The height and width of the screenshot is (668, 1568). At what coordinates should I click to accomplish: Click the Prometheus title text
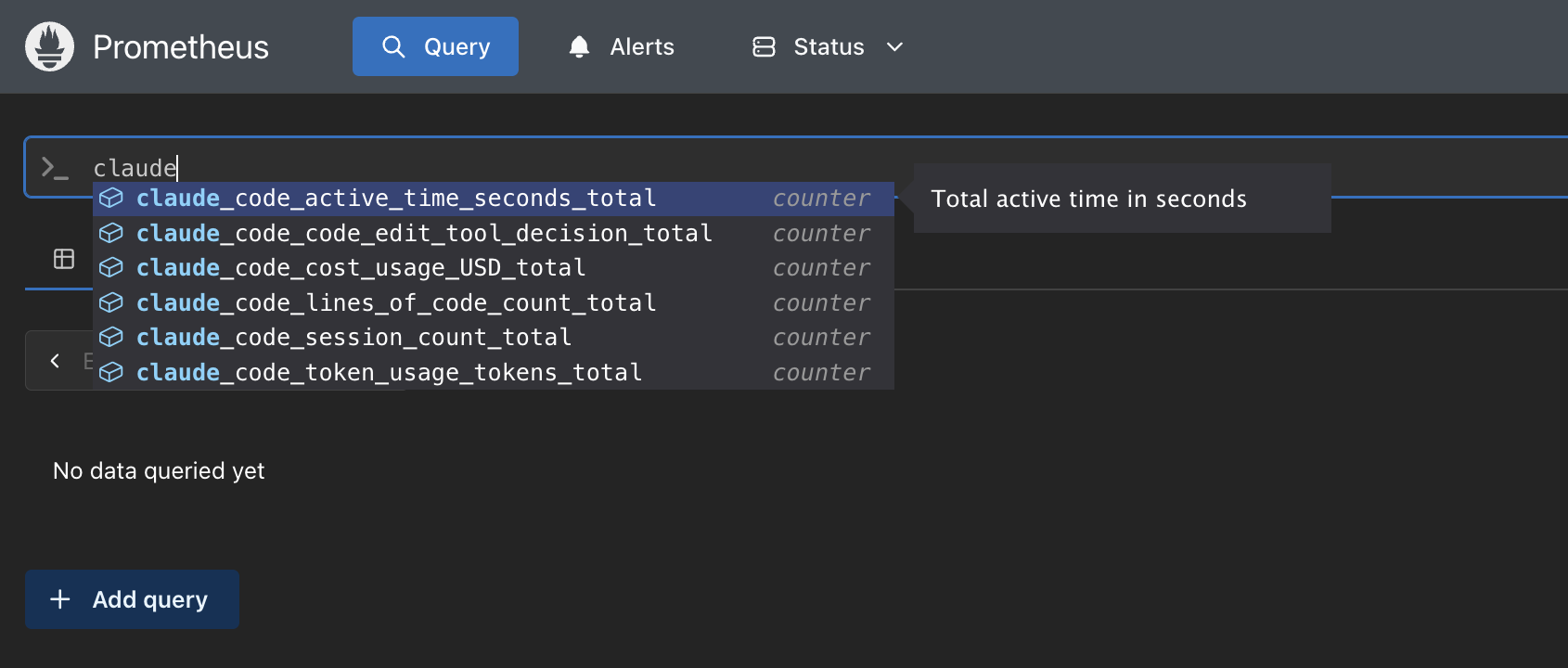coord(181,47)
